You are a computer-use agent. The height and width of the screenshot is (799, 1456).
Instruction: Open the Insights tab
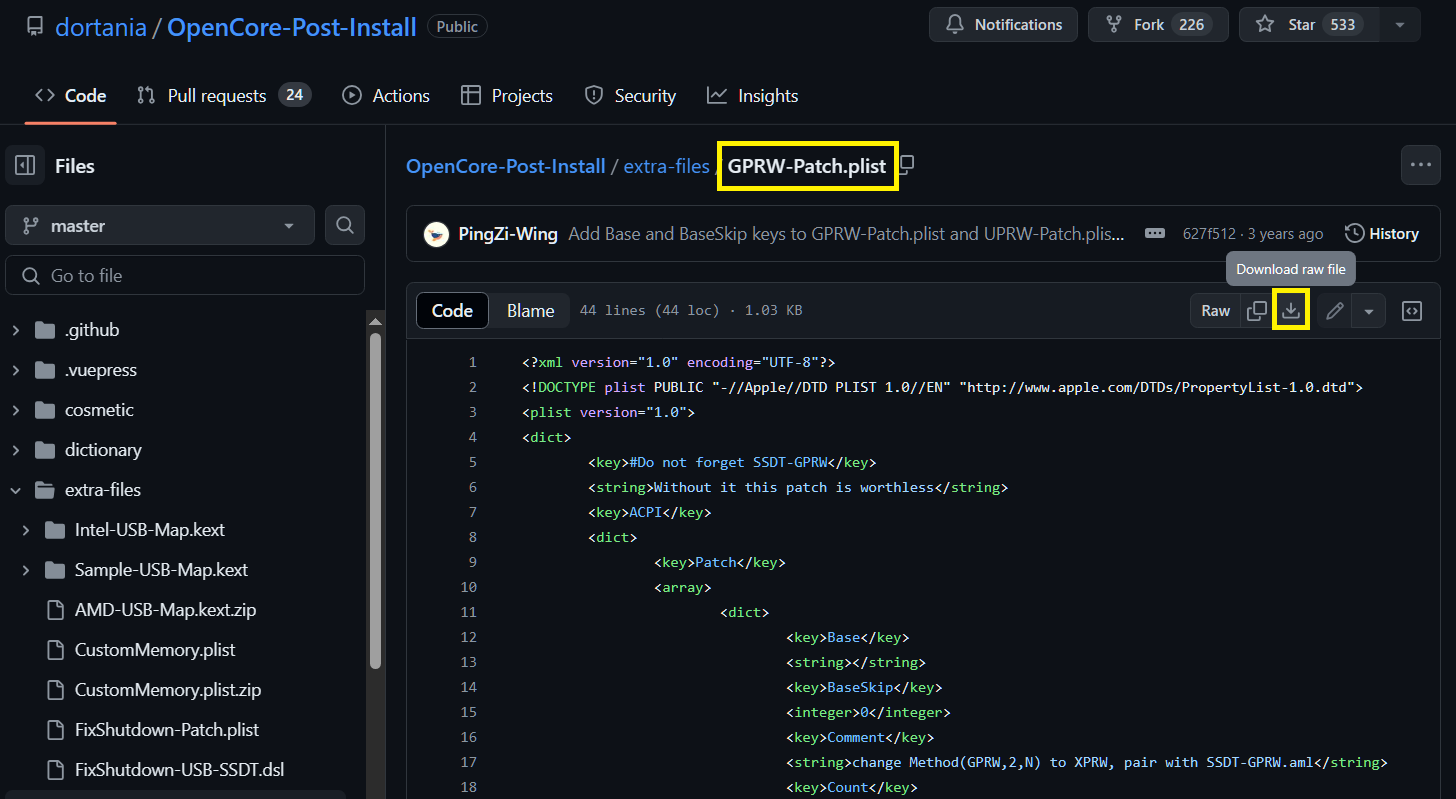pos(753,96)
